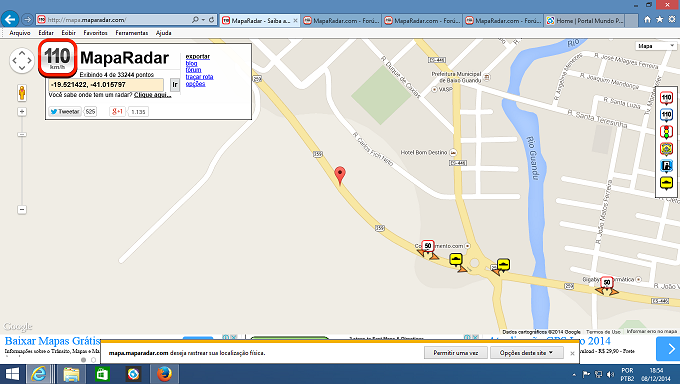Image resolution: width=680 pixels, height=384 pixels.
Task: Click the 50 km/h radar marker near roundabout
Action: pyautogui.click(x=428, y=247)
